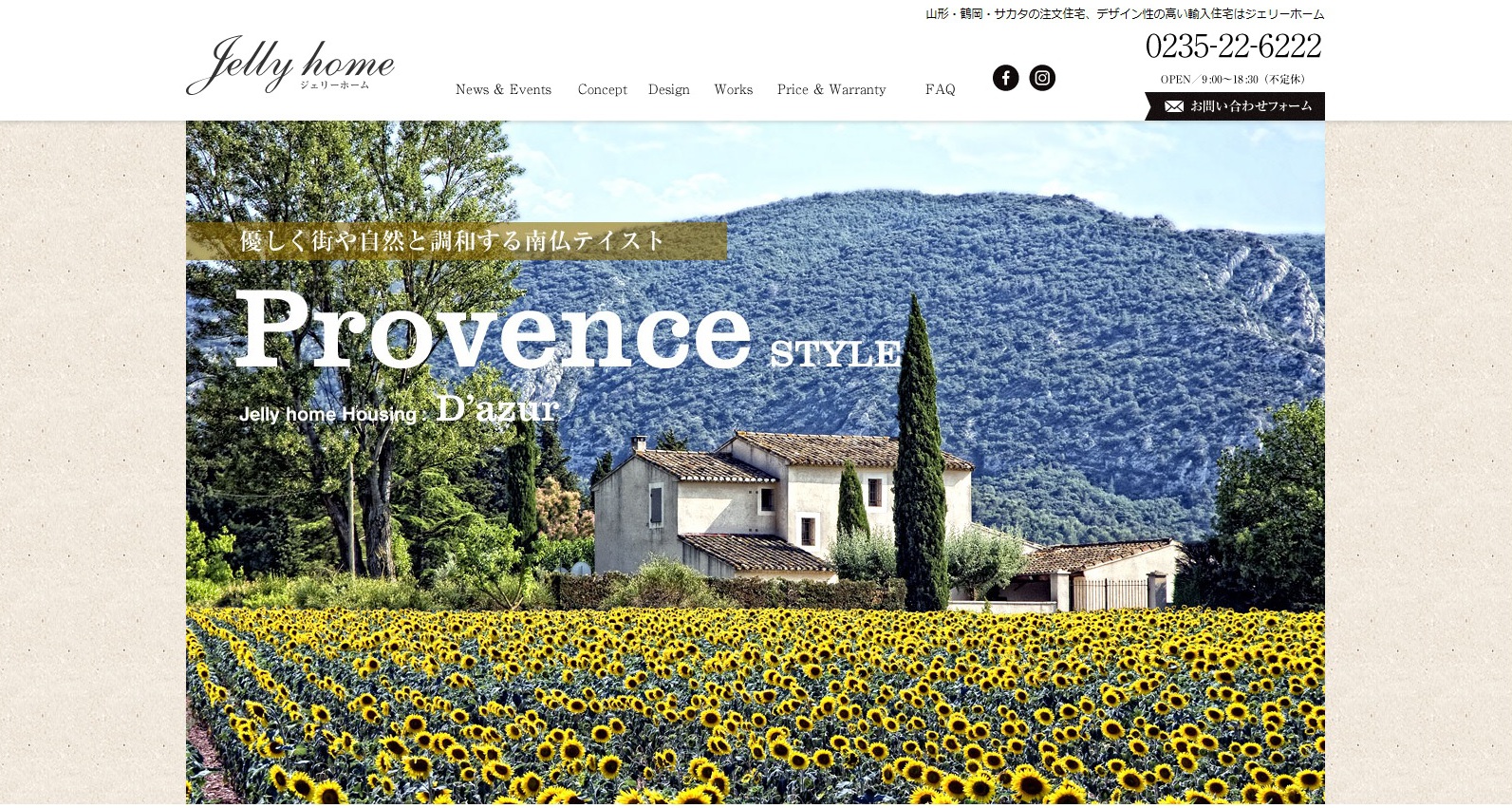Click the D'azur housing name text

tap(497, 408)
